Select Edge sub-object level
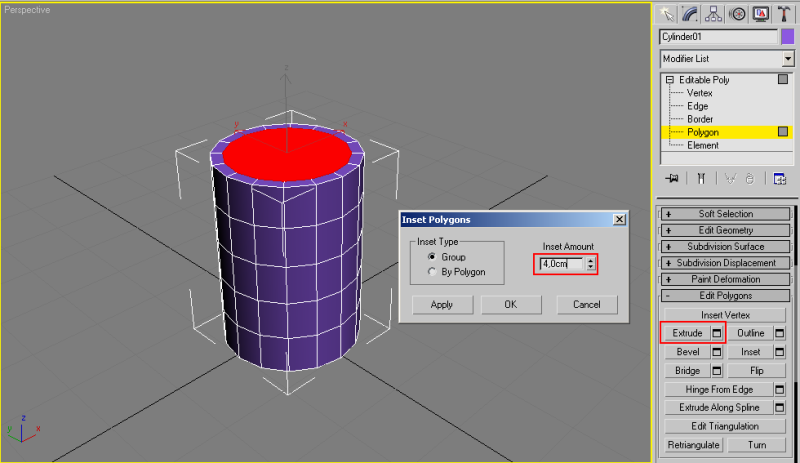This screenshot has height=463, width=800. point(697,106)
